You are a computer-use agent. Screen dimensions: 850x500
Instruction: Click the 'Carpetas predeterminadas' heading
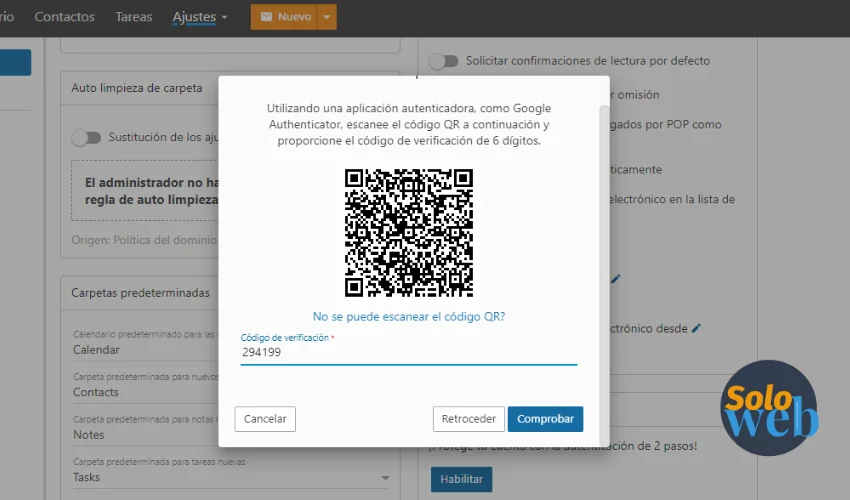coord(140,293)
